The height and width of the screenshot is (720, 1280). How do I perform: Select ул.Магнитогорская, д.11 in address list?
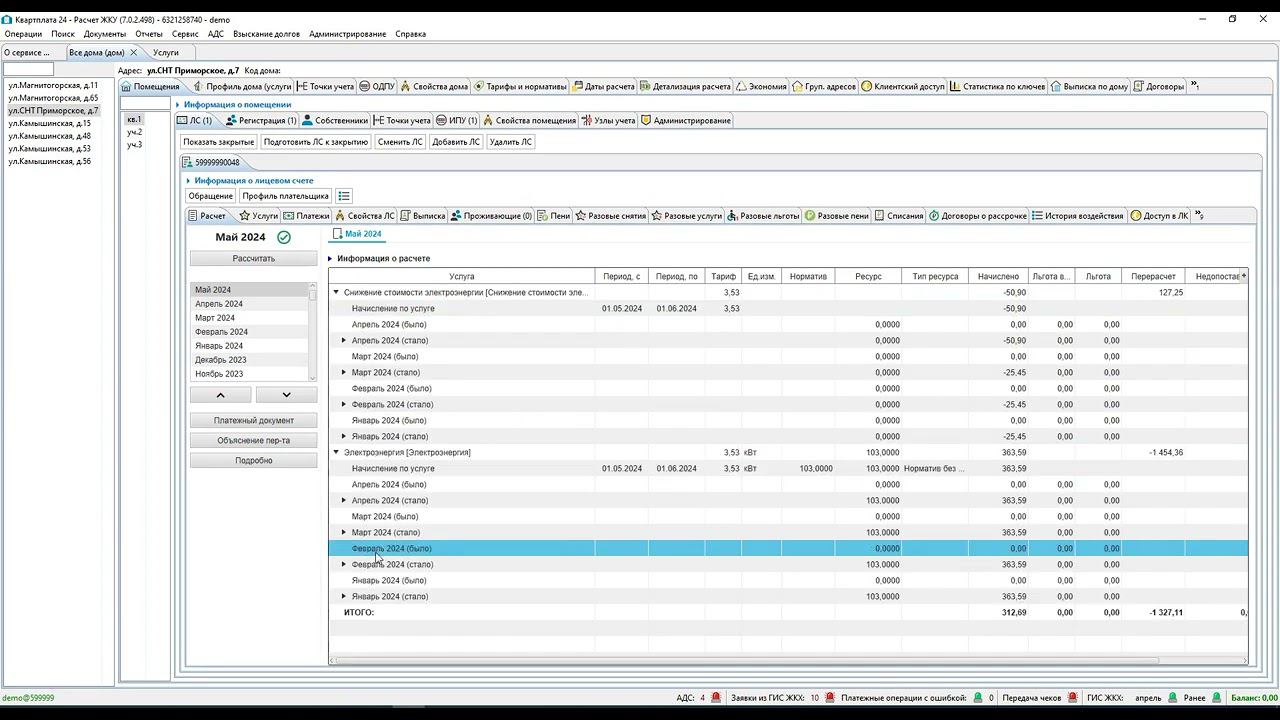[x=53, y=86]
